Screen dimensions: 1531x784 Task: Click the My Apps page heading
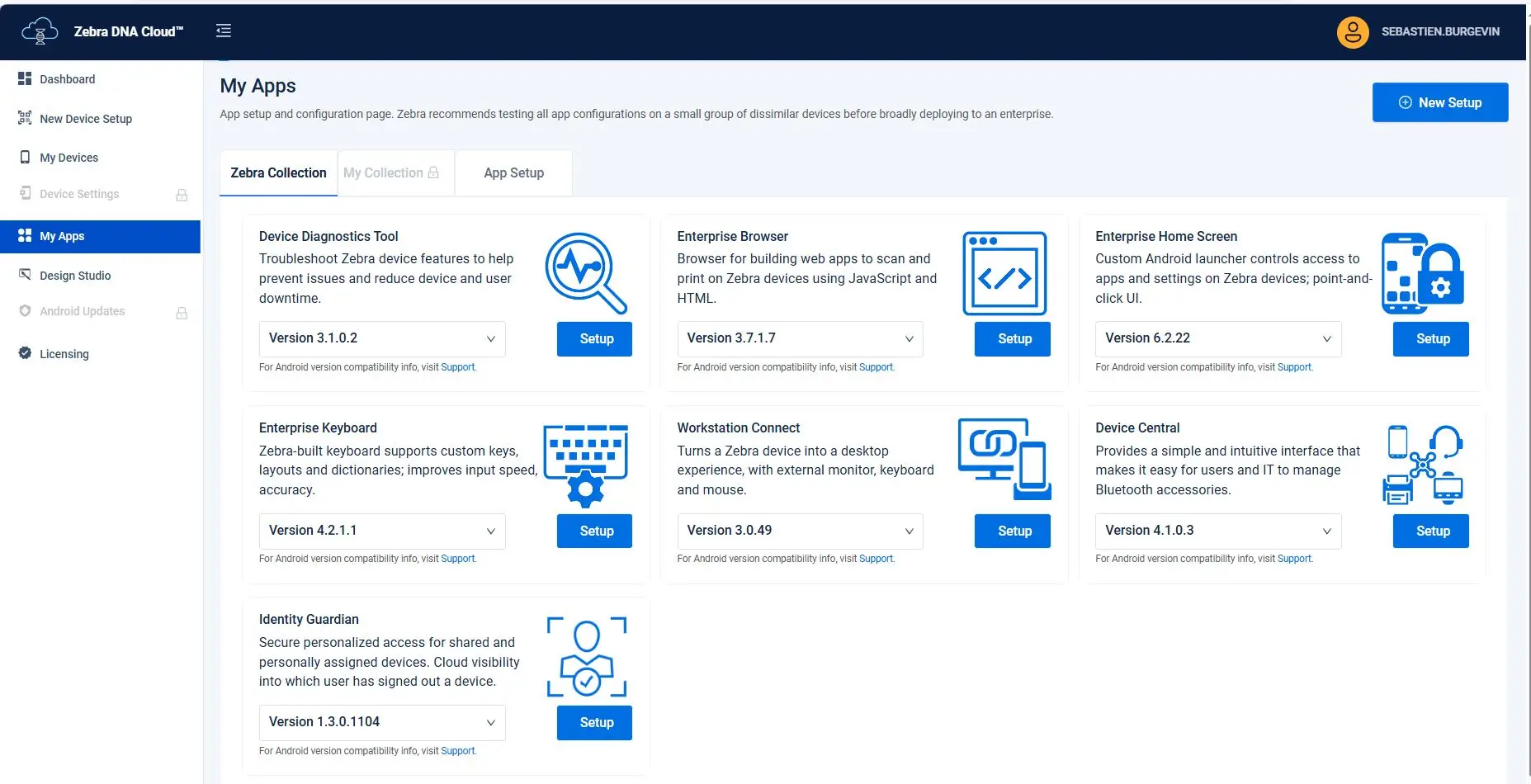(258, 86)
